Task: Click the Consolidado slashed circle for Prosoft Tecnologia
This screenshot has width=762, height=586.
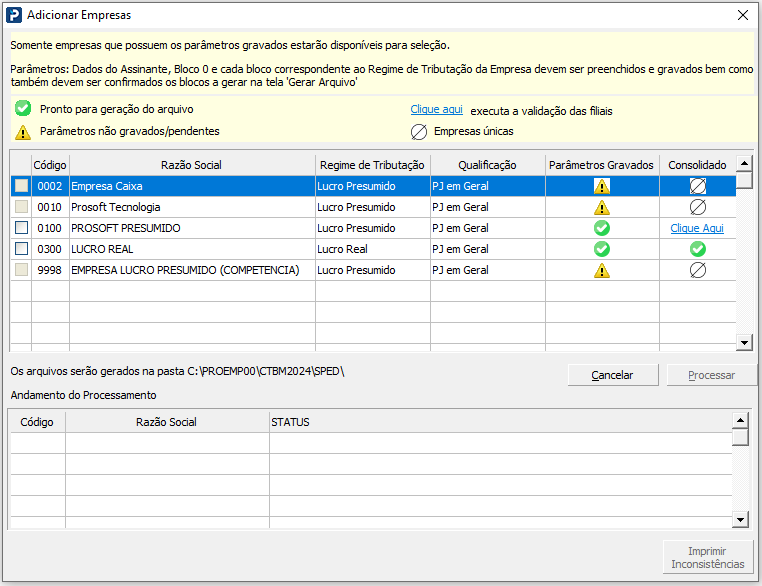Action: coord(698,207)
